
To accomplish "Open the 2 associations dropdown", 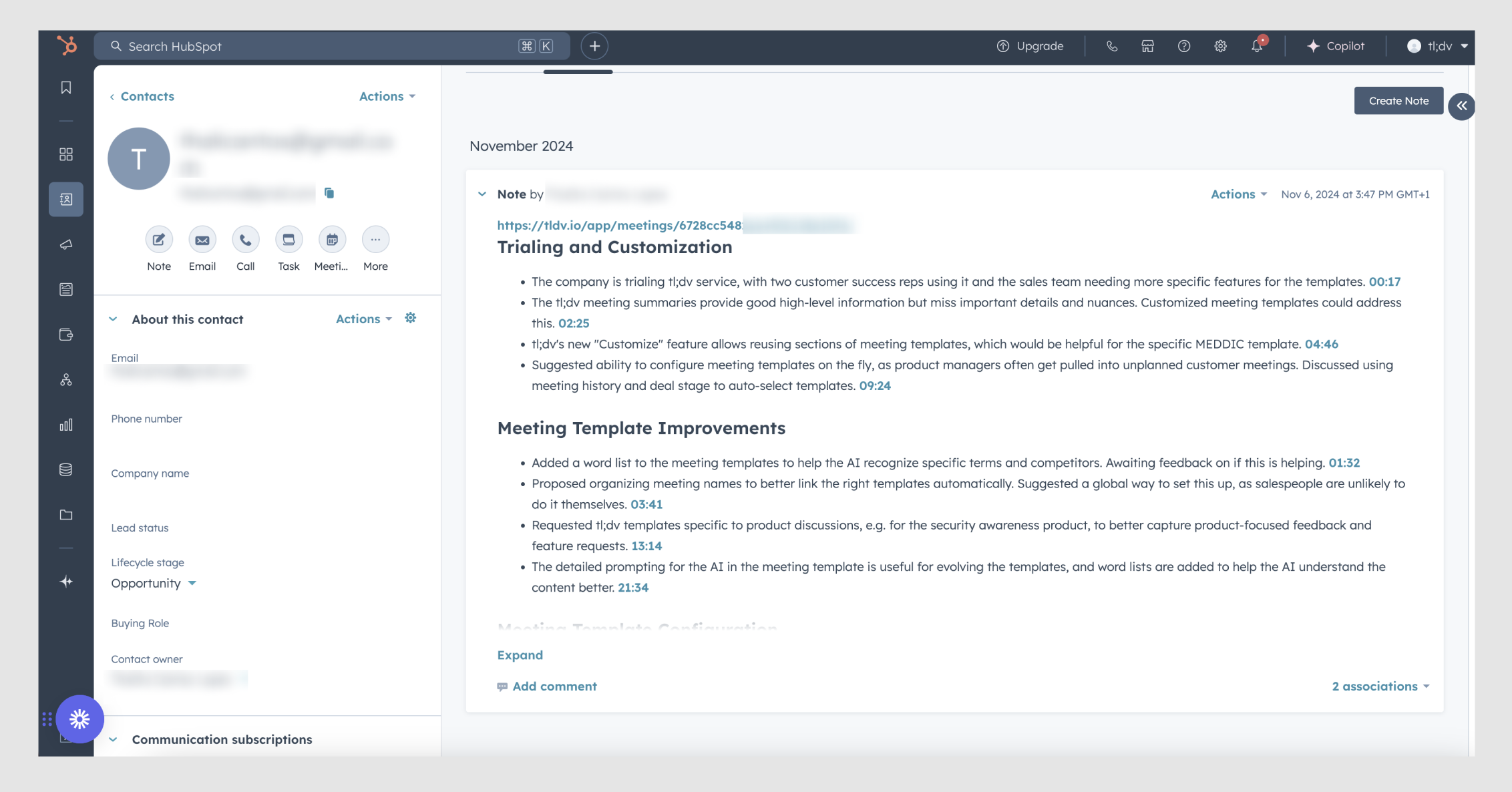I will coord(1380,686).
